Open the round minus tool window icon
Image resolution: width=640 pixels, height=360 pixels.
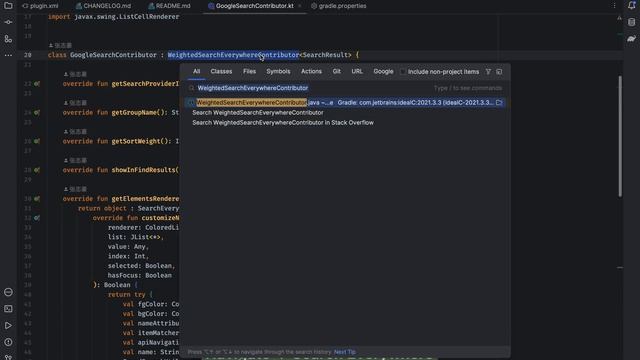pos(8,292)
